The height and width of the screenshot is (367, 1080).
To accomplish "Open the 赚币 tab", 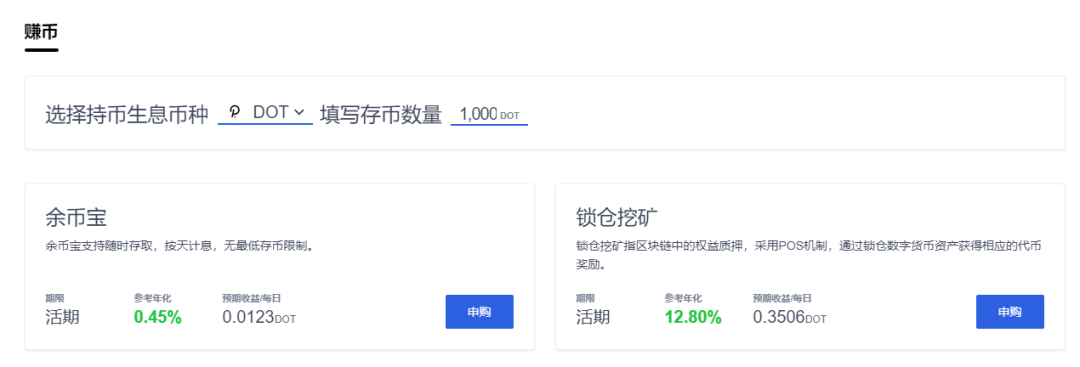I will click(41, 32).
